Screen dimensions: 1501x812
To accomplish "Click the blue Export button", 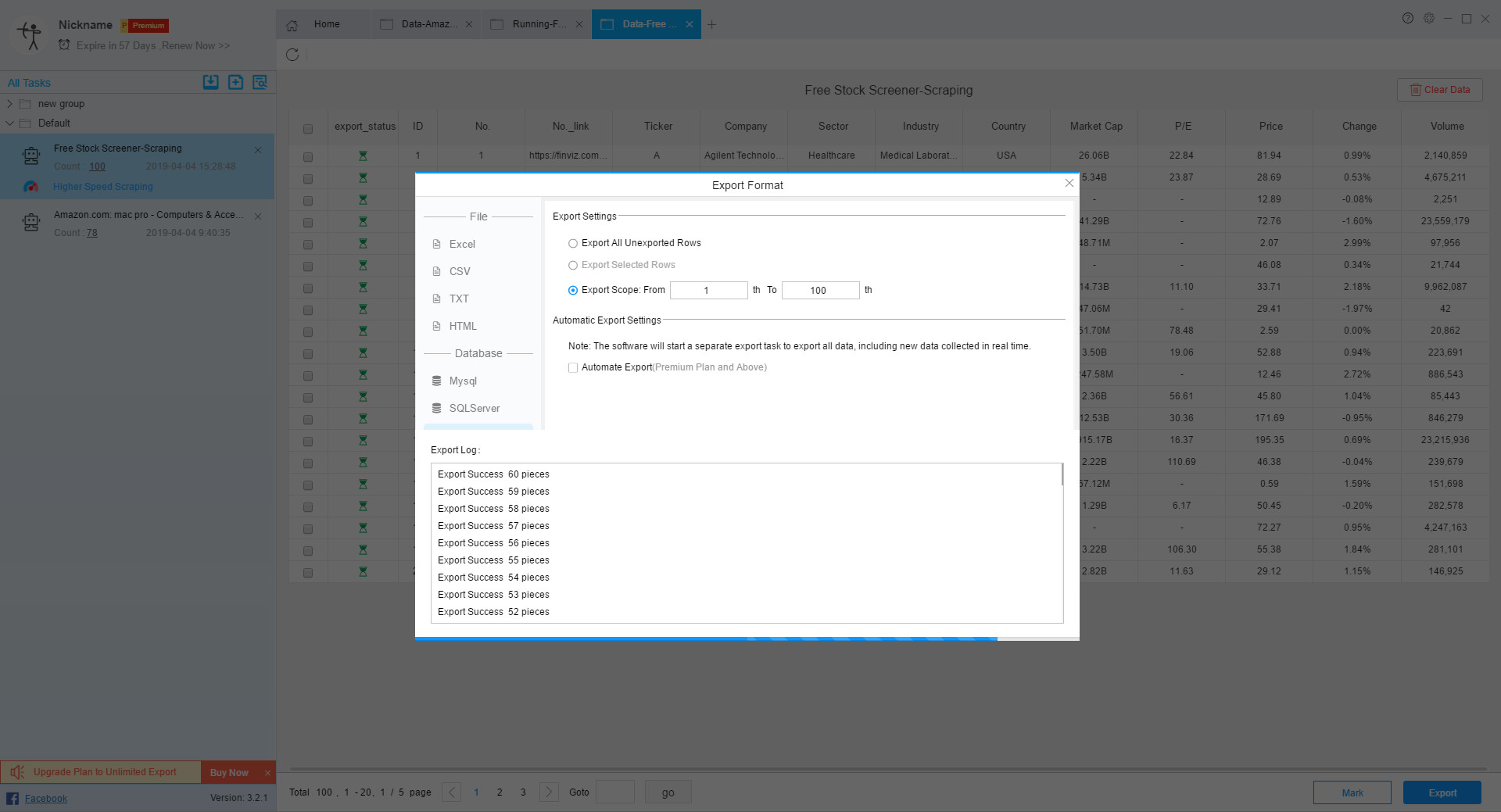I will 1442,792.
